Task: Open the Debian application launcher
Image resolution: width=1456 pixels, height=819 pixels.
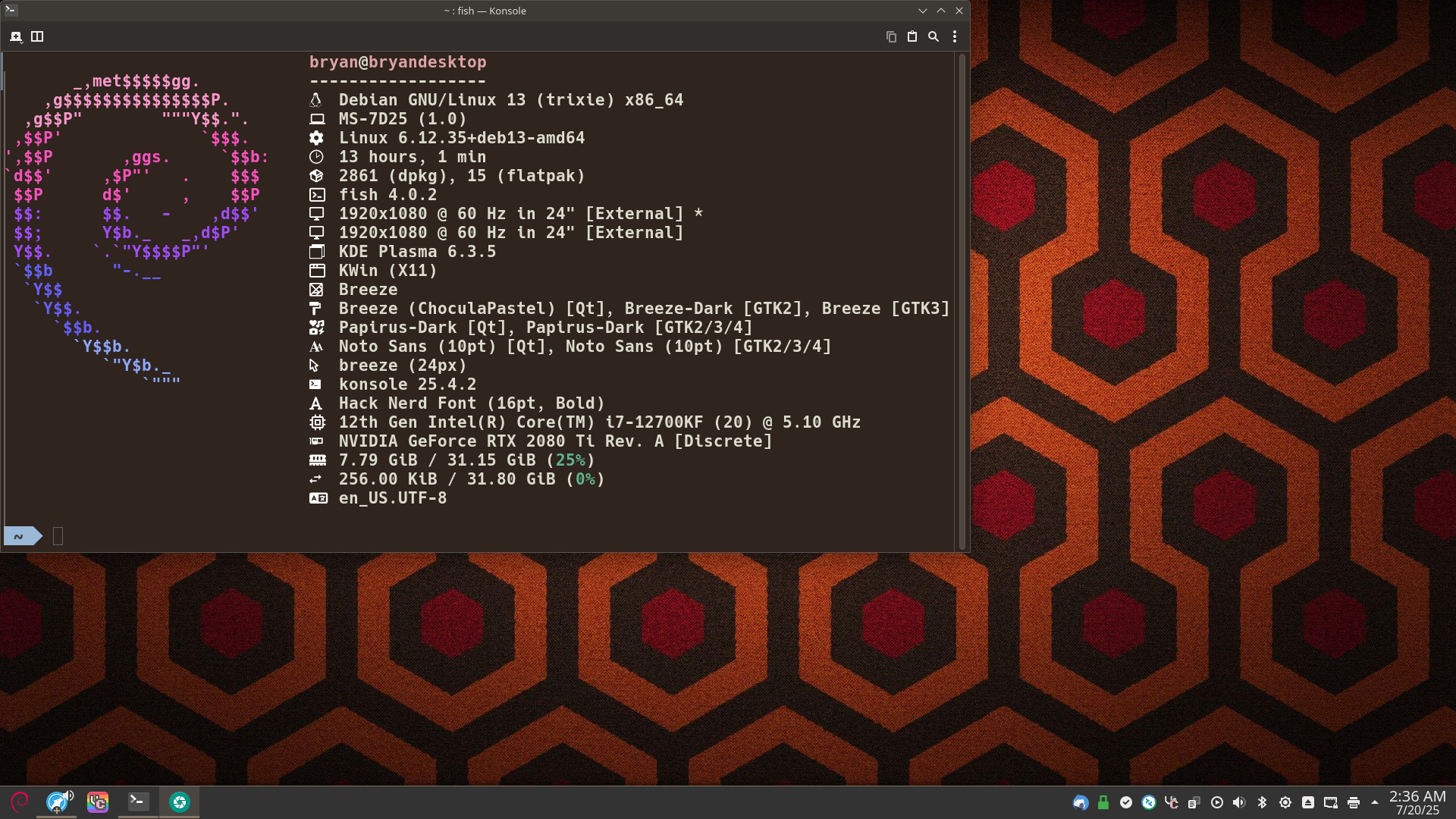Action: [x=20, y=802]
